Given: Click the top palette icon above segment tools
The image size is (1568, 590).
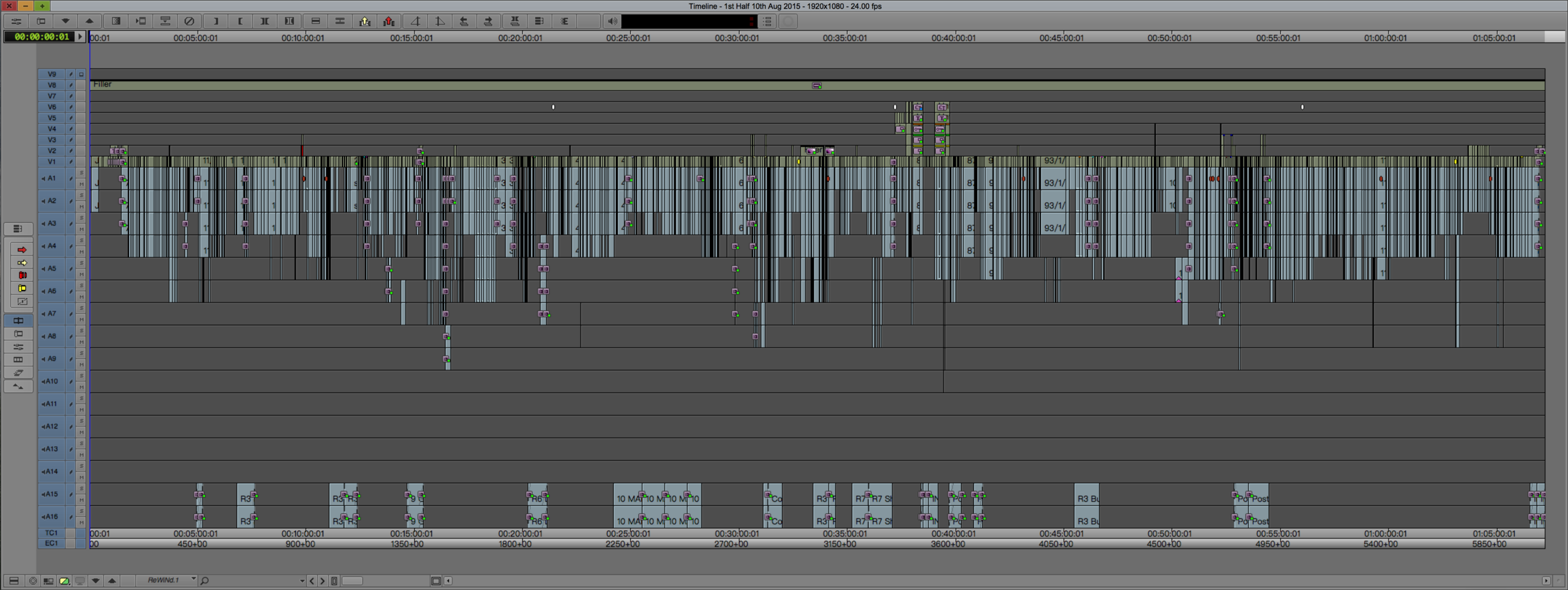Looking at the screenshot, I should 18,228.
